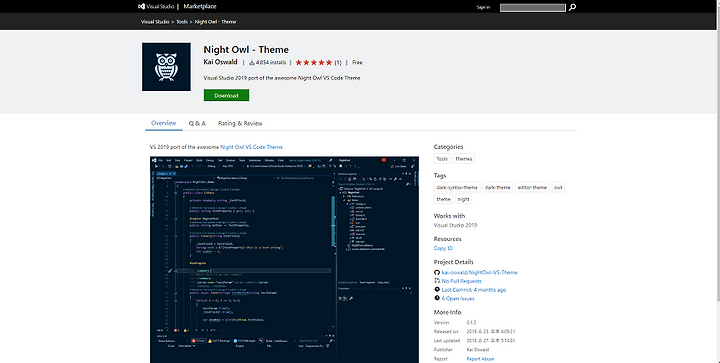Open the Marketplace home link
Viewport: 720px width, 363px height.
(200, 6)
